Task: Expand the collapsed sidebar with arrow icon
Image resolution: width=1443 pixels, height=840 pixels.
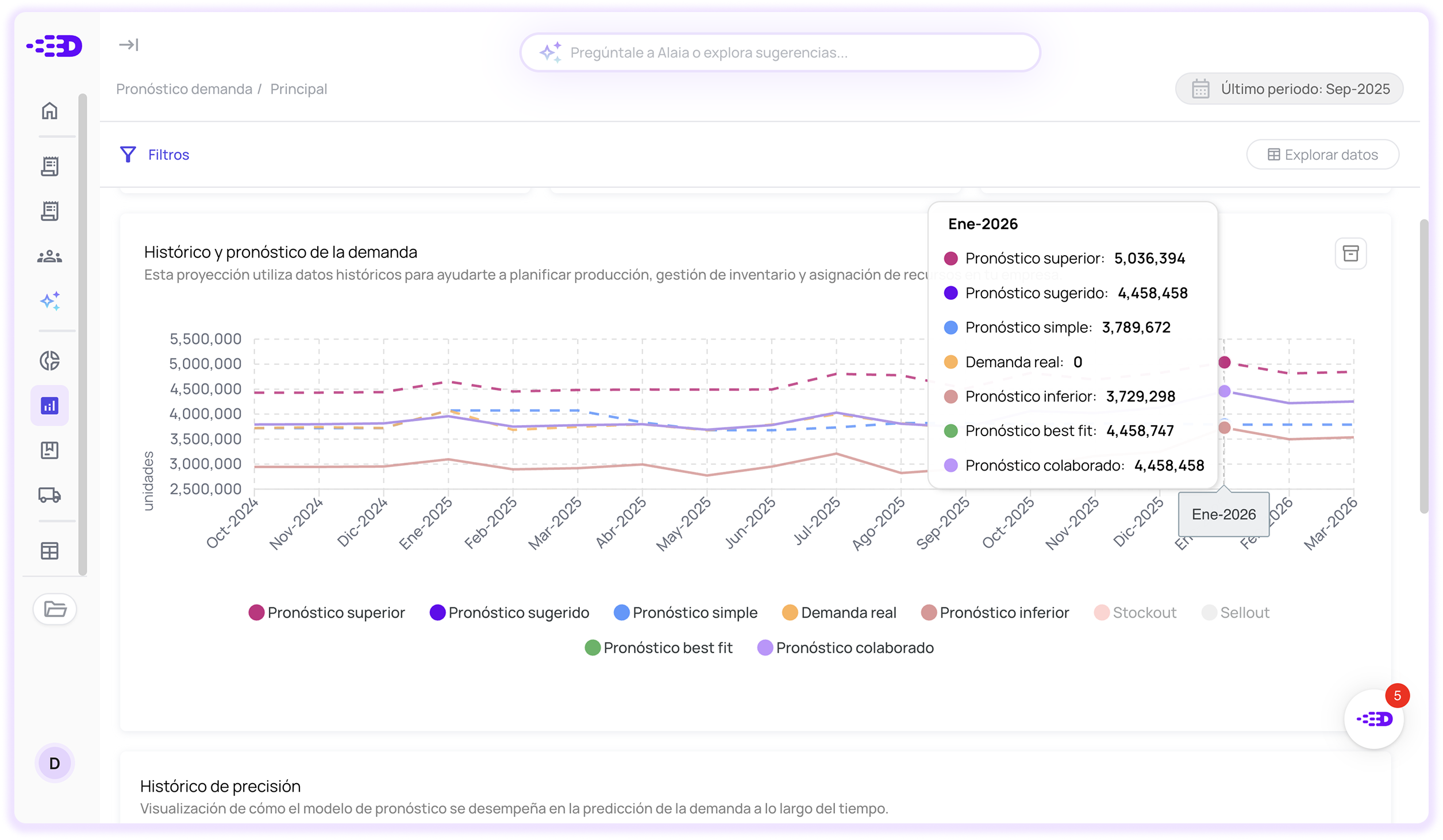Action: 128,45
